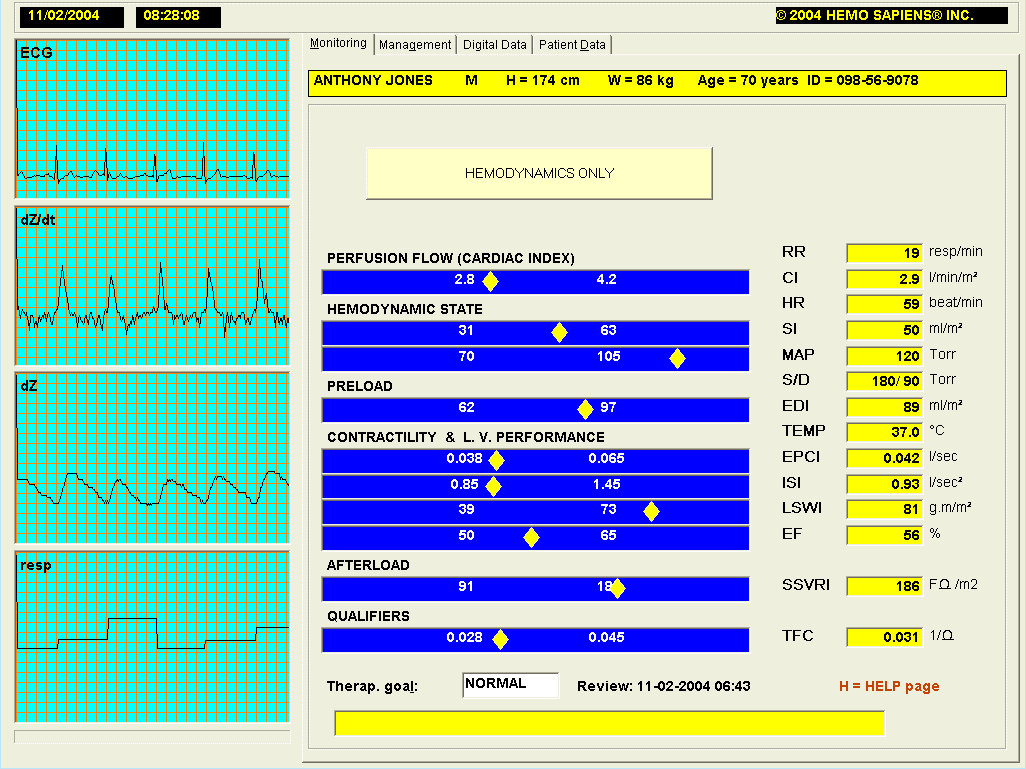
Task: Select the resp waveform panel
Action: tap(152, 637)
